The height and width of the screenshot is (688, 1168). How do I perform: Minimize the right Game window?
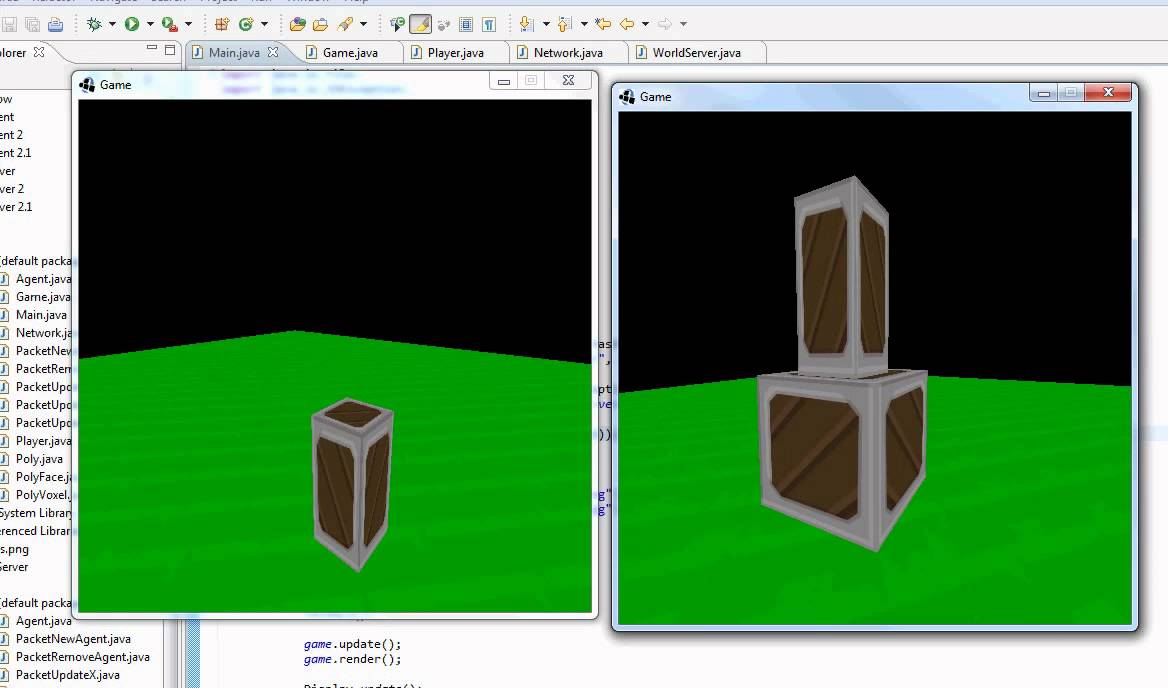pyautogui.click(x=1044, y=93)
